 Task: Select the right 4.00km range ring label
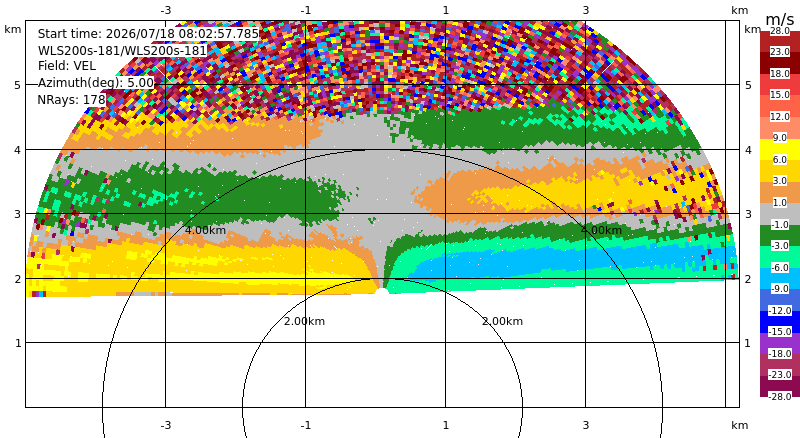[602, 230]
